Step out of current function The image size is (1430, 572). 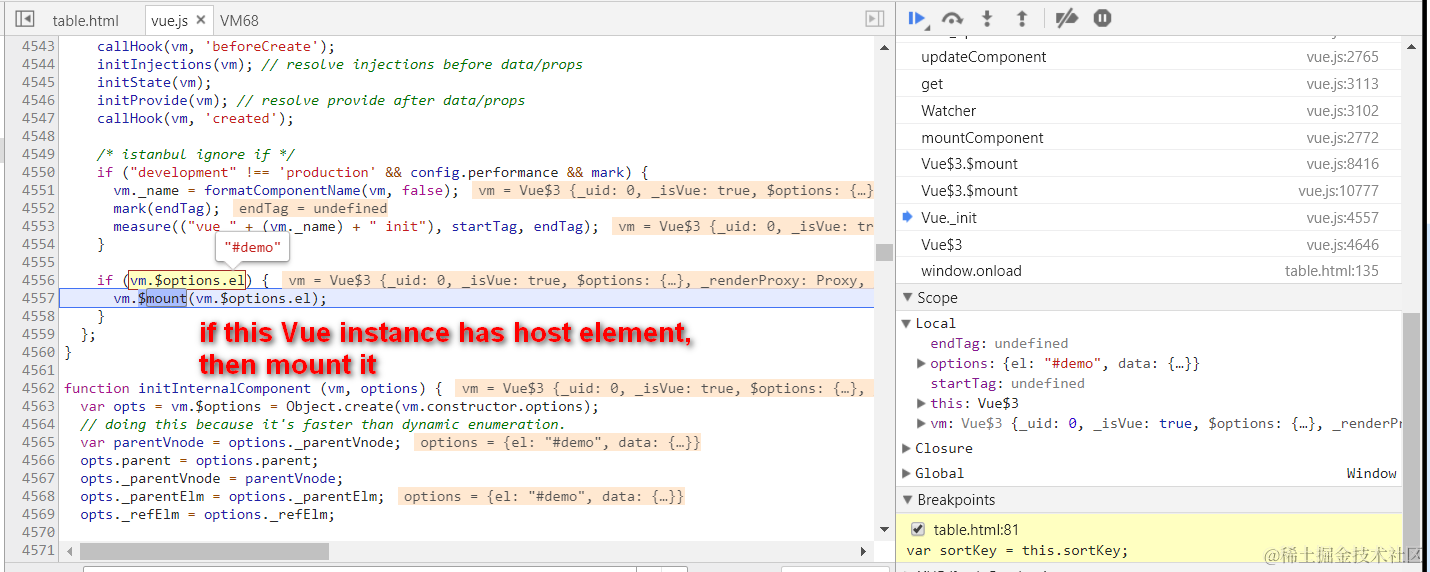(1021, 18)
